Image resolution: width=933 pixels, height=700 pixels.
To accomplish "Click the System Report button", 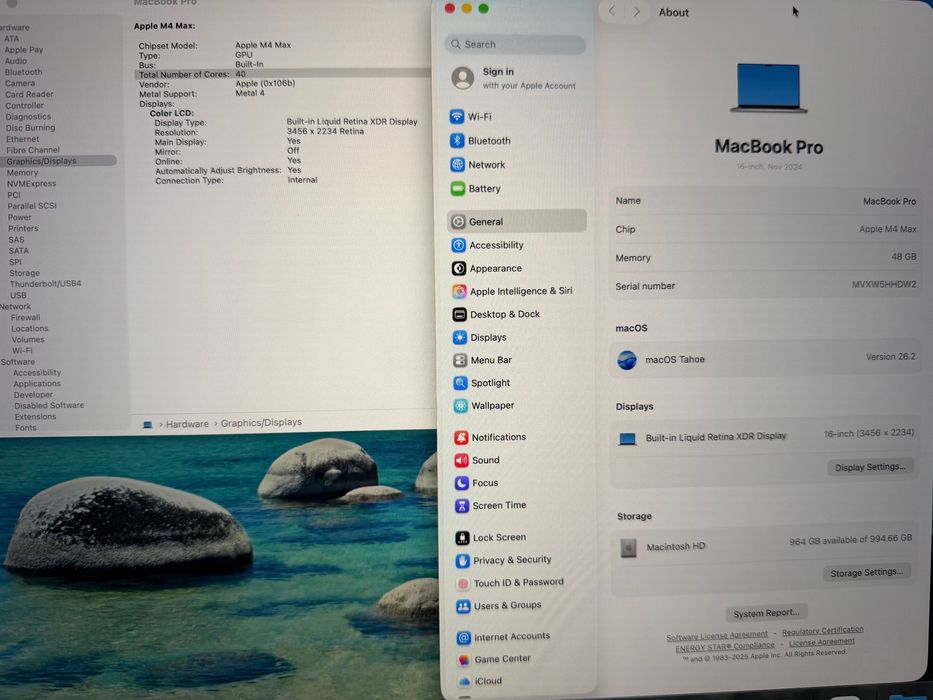I will click(766, 613).
